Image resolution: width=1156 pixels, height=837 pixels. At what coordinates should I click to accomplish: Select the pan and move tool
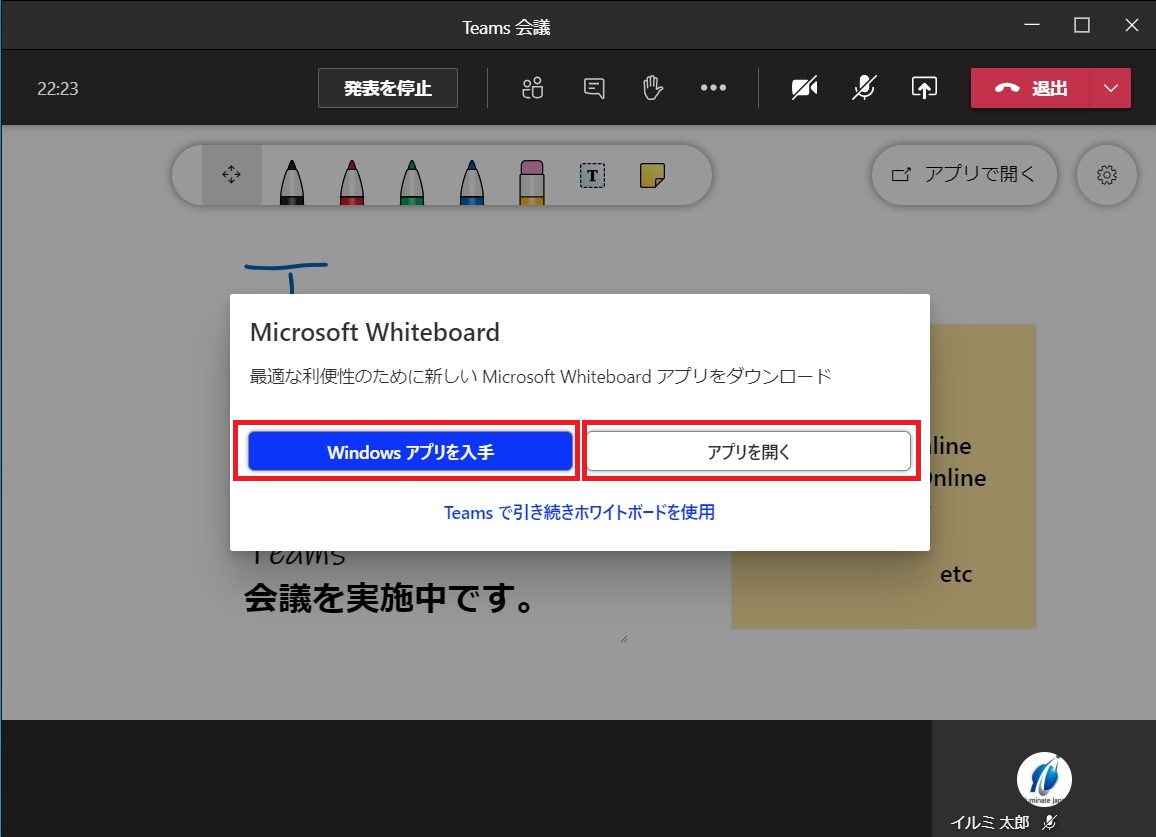231,175
